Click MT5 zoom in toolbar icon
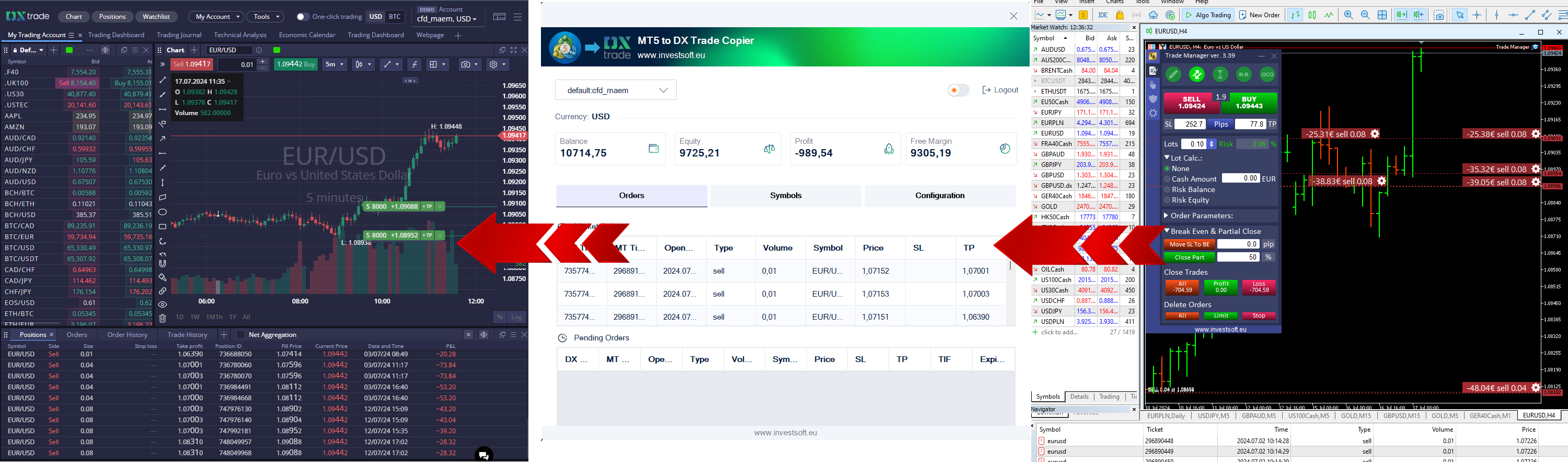 coord(1349,15)
